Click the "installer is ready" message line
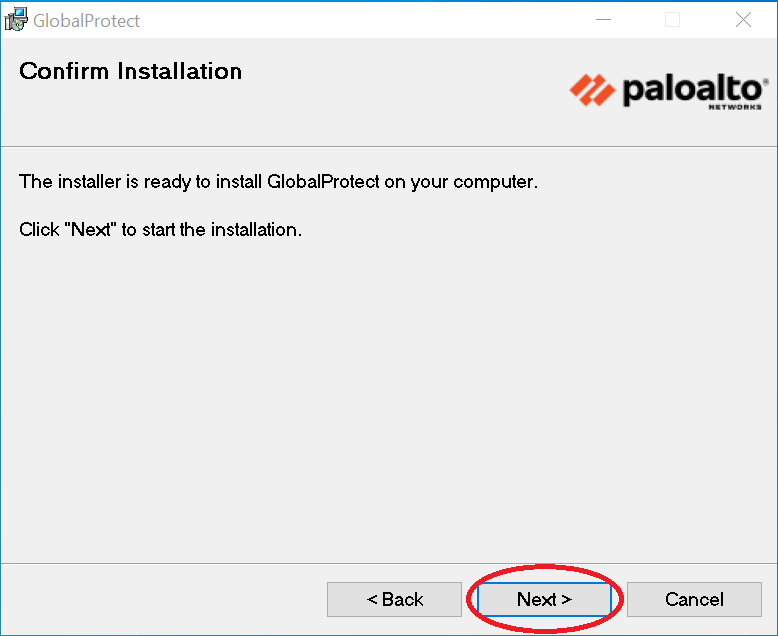Viewport: 778px width, 636px height. 279,183
